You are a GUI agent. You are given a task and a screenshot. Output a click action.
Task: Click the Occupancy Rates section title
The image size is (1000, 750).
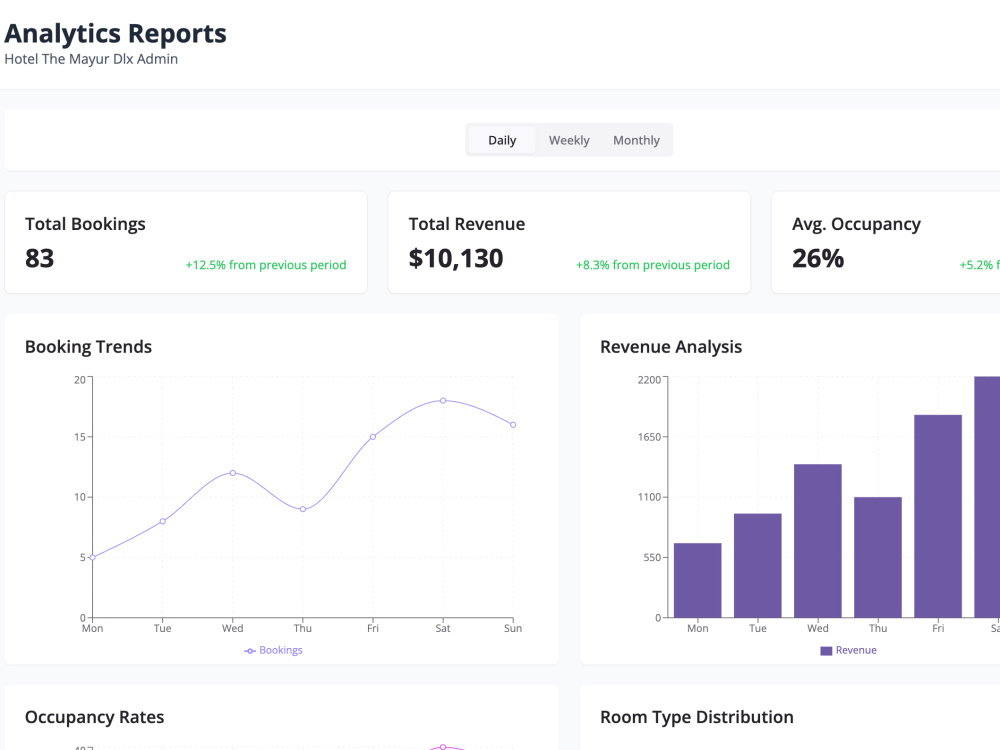(94, 717)
